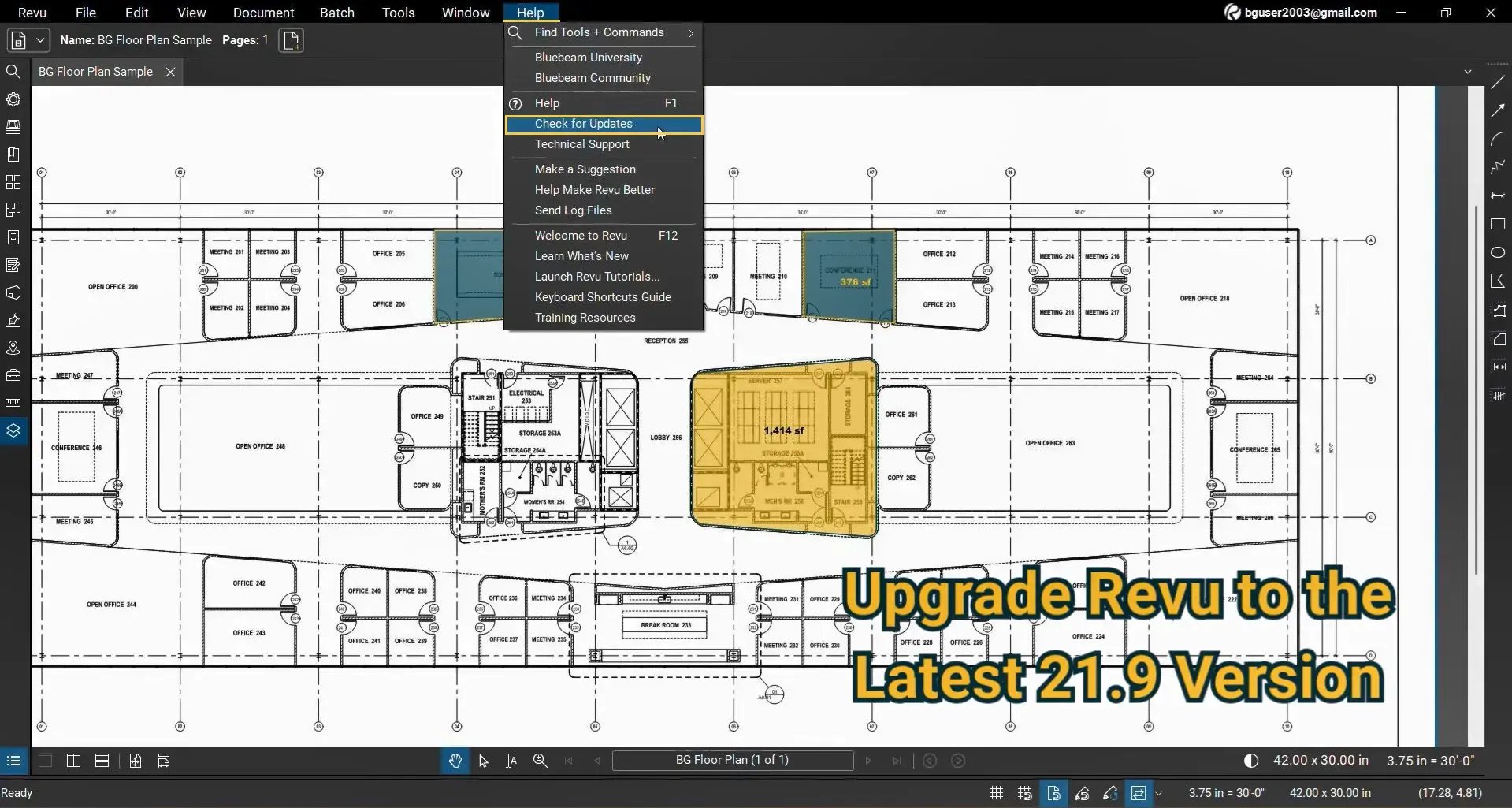This screenshot has height=808, width=1512.
Task: Open the Tools menu
Action: pyautogui.click(x=398, y=13)
